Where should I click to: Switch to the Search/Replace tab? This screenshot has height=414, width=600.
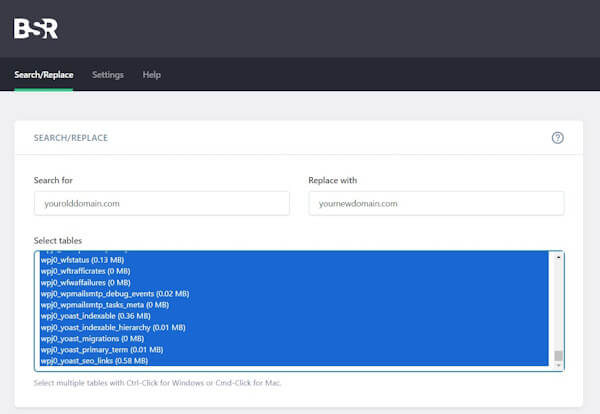click(x=44, y=75)
